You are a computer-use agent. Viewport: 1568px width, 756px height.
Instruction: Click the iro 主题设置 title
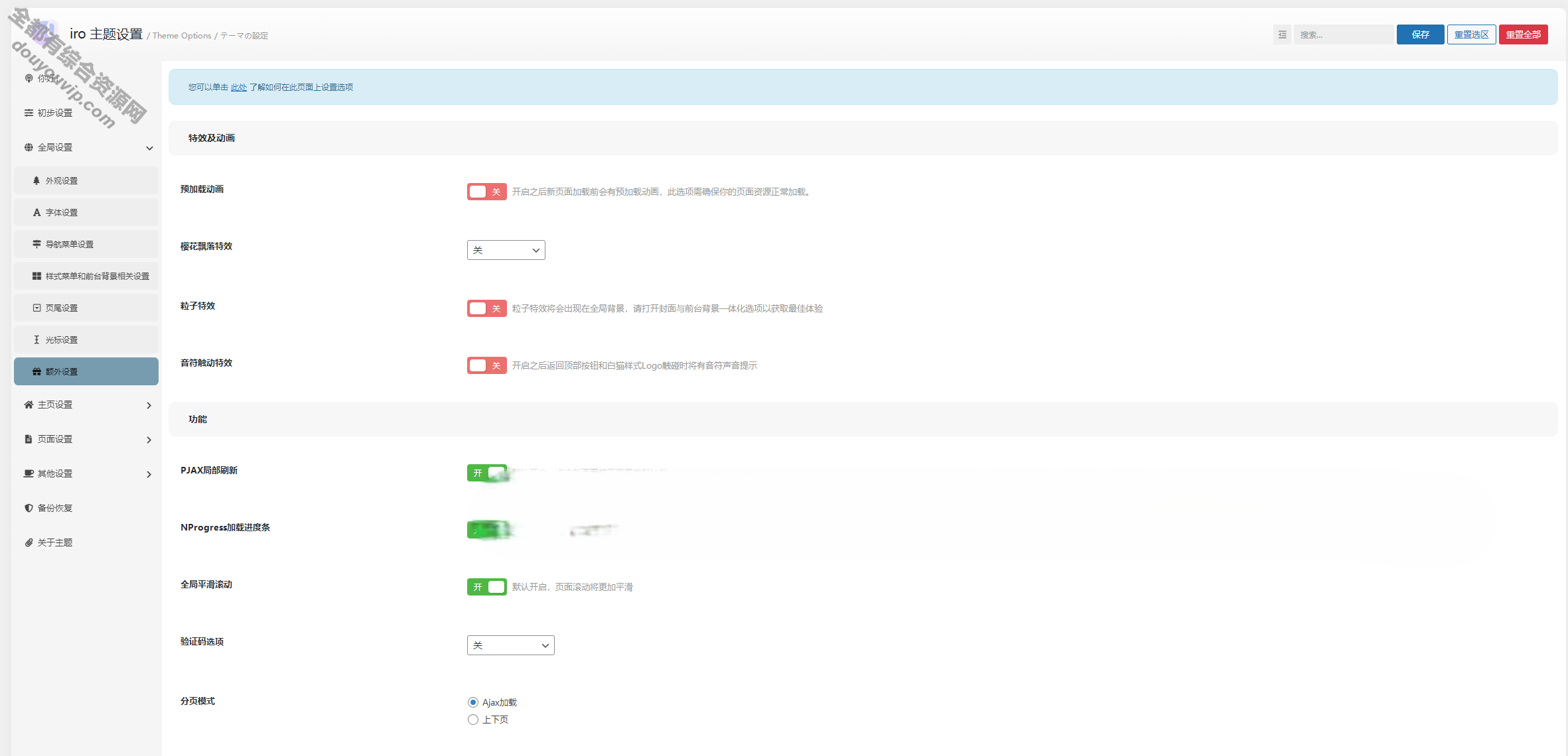pyautogui.click(x=106, y=34)
